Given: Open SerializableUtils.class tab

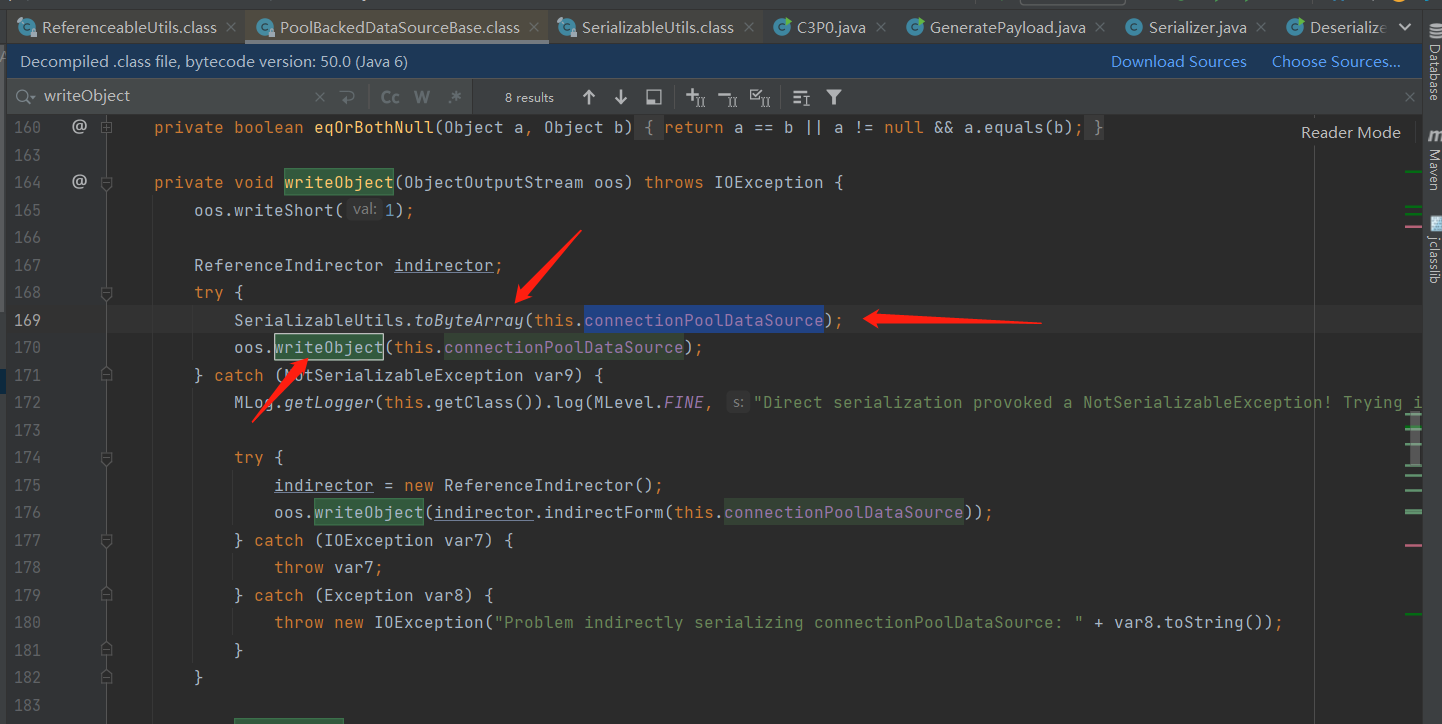Looking at the screenshot, I should 657,27.
